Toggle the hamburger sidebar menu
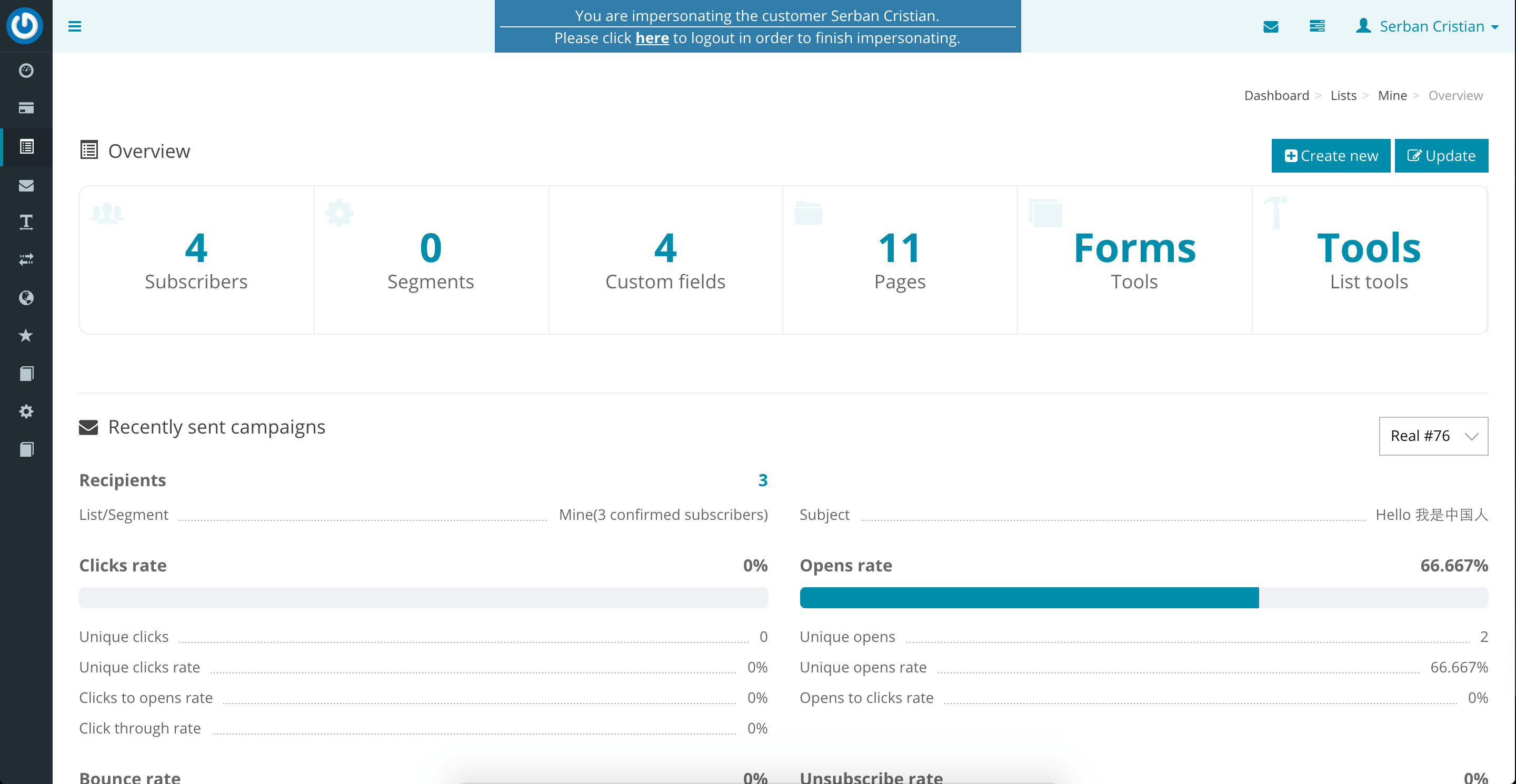Screen dimensions: 1516x784 point(75,26)
